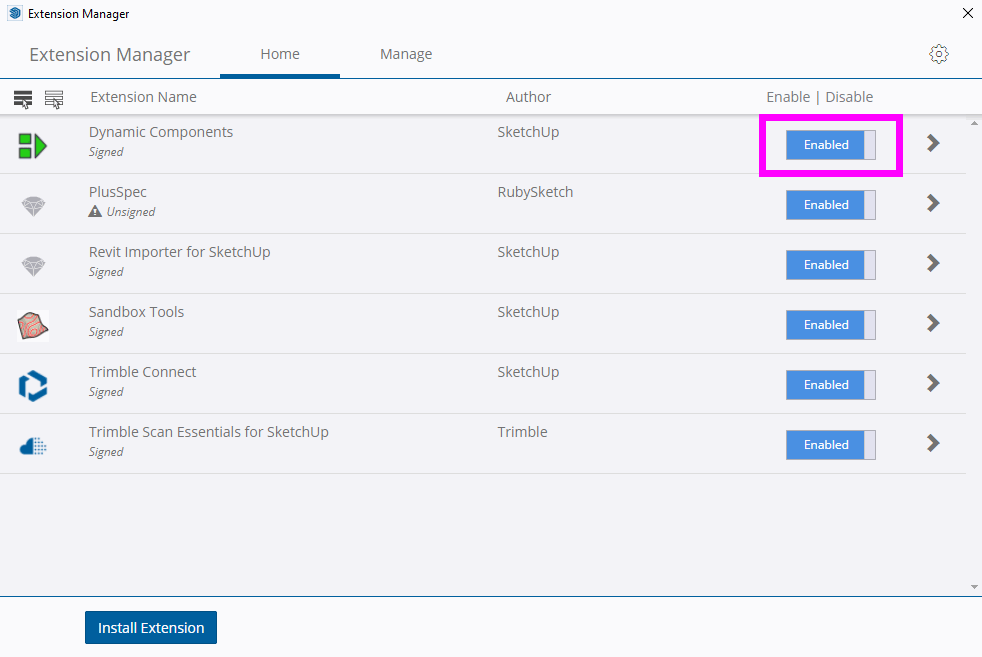Click the Install Extension button
The image size is (982, 657).
pyautogui.click(x=151, y=628)
